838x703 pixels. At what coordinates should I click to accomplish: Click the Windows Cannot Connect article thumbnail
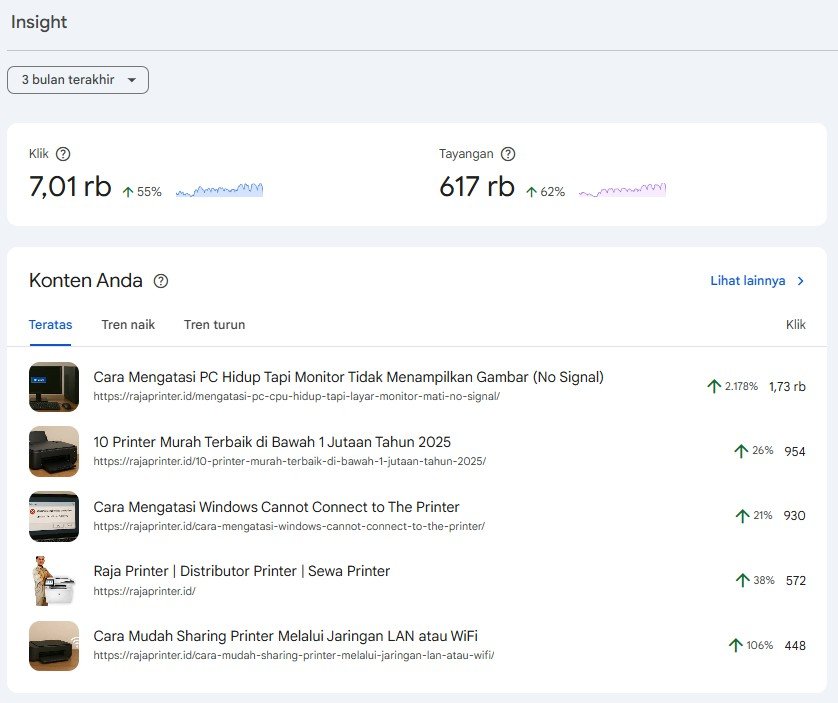(x=54, y=516)
